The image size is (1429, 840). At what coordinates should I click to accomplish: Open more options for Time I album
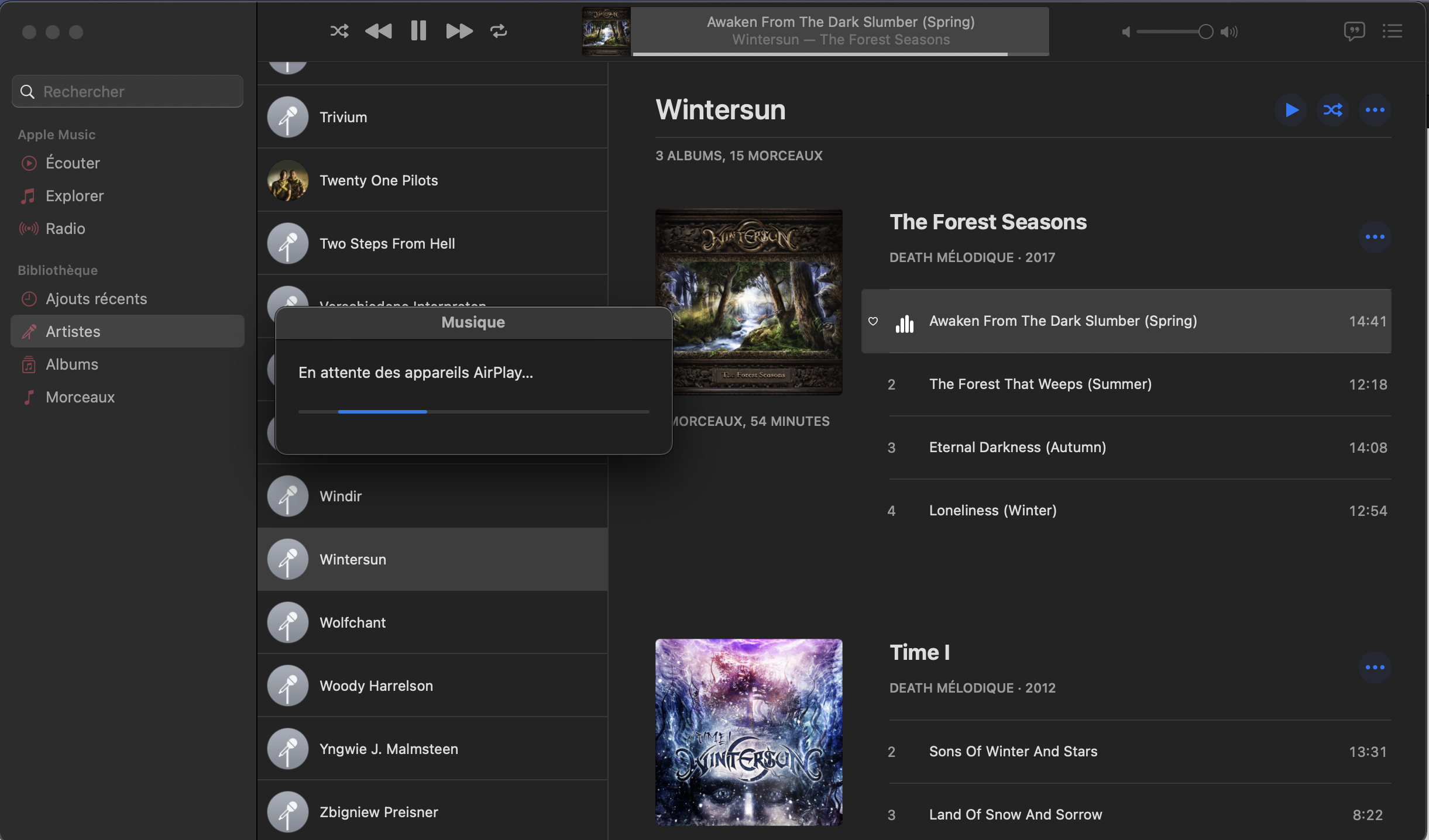click(1375, 667)
